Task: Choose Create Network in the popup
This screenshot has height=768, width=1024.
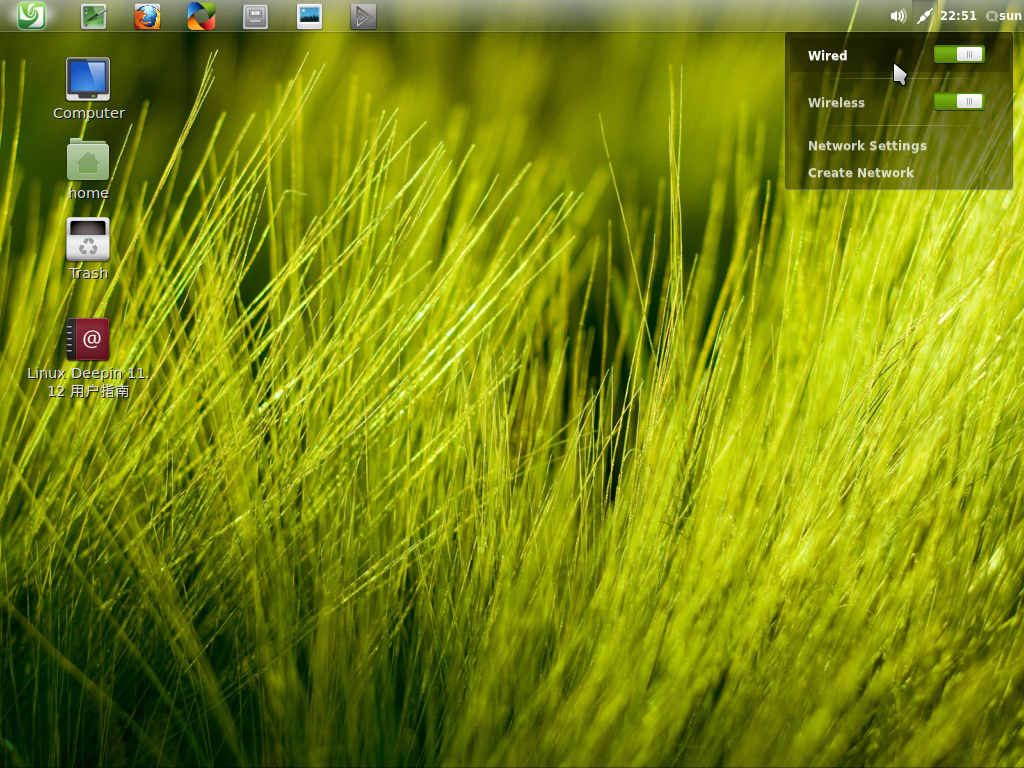Action: tap(860, 172)
